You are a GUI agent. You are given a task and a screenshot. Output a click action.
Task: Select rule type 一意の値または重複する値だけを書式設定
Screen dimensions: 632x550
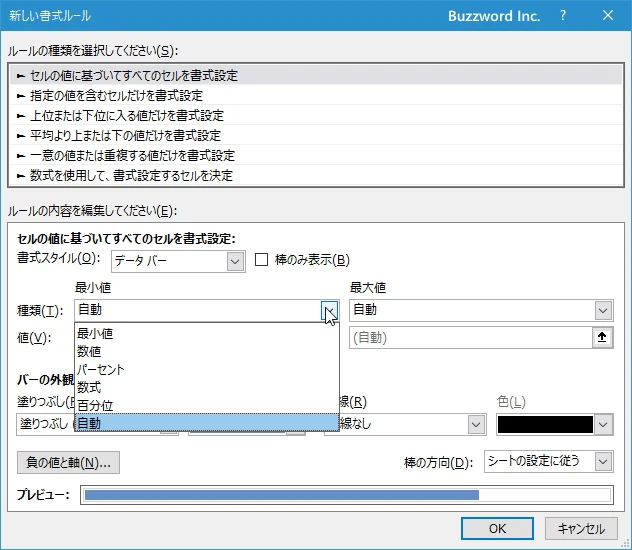[x=316, y=156]
